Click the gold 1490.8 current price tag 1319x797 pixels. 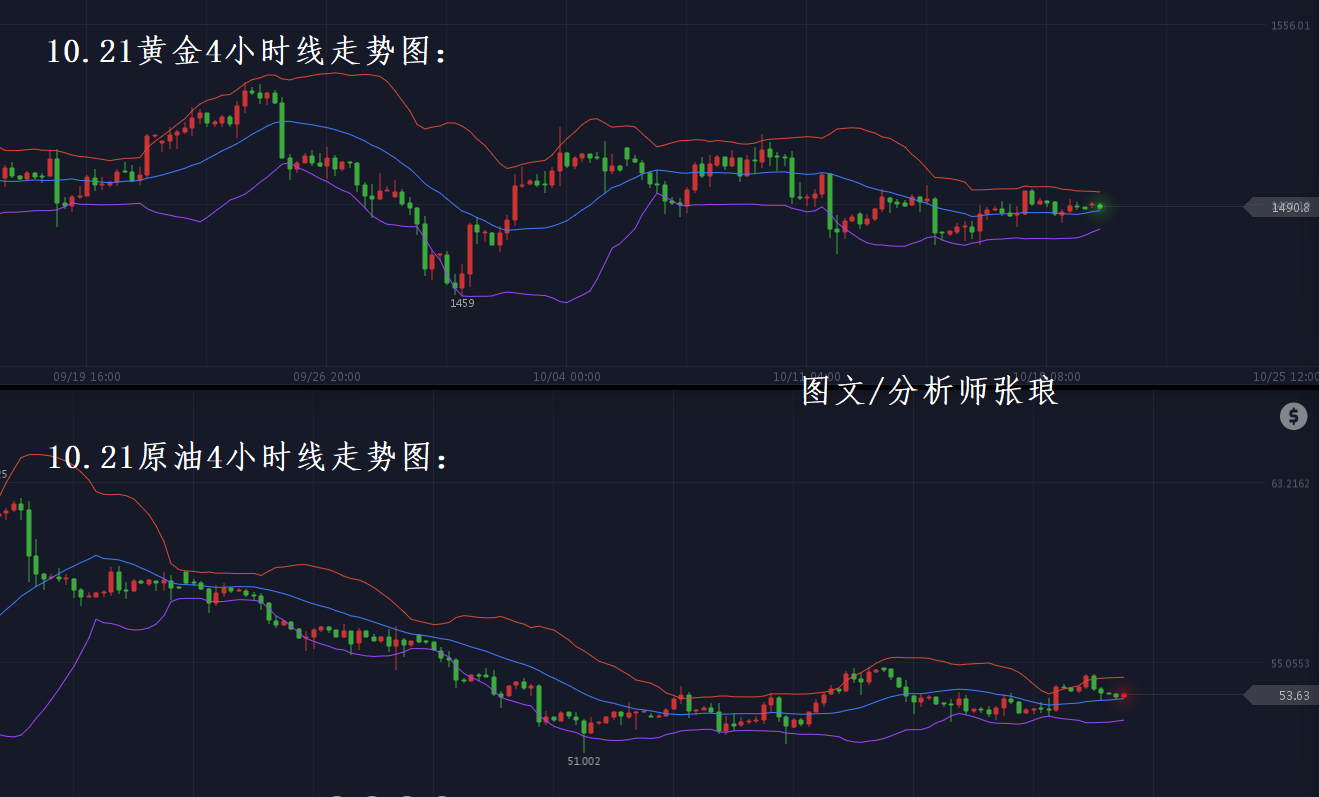(1285, 207)
